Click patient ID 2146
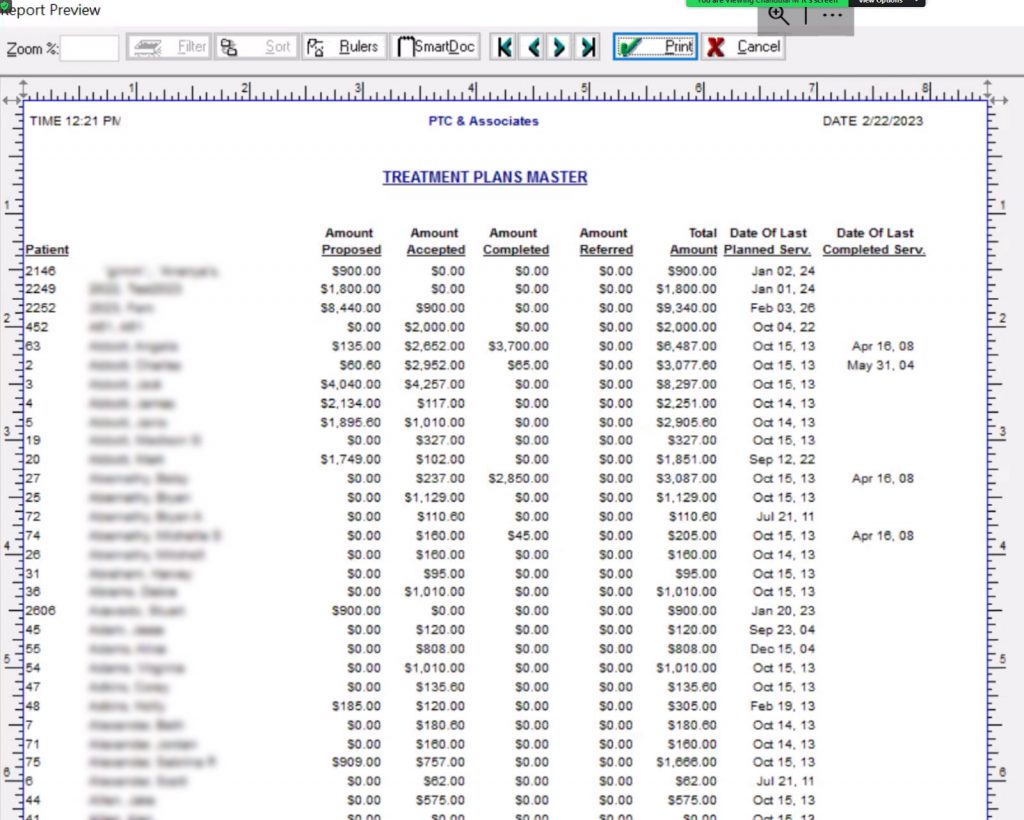The width and height of the screenshot is (1024, 820). pyautogui.click(x=40, y=271)
